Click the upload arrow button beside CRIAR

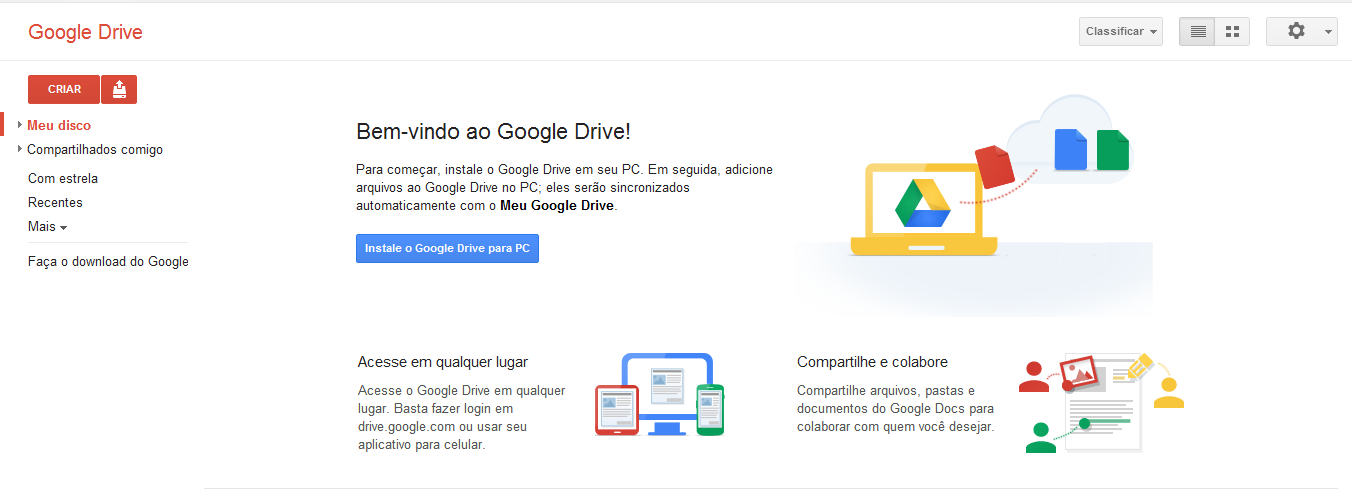click(x=119, y=89)
